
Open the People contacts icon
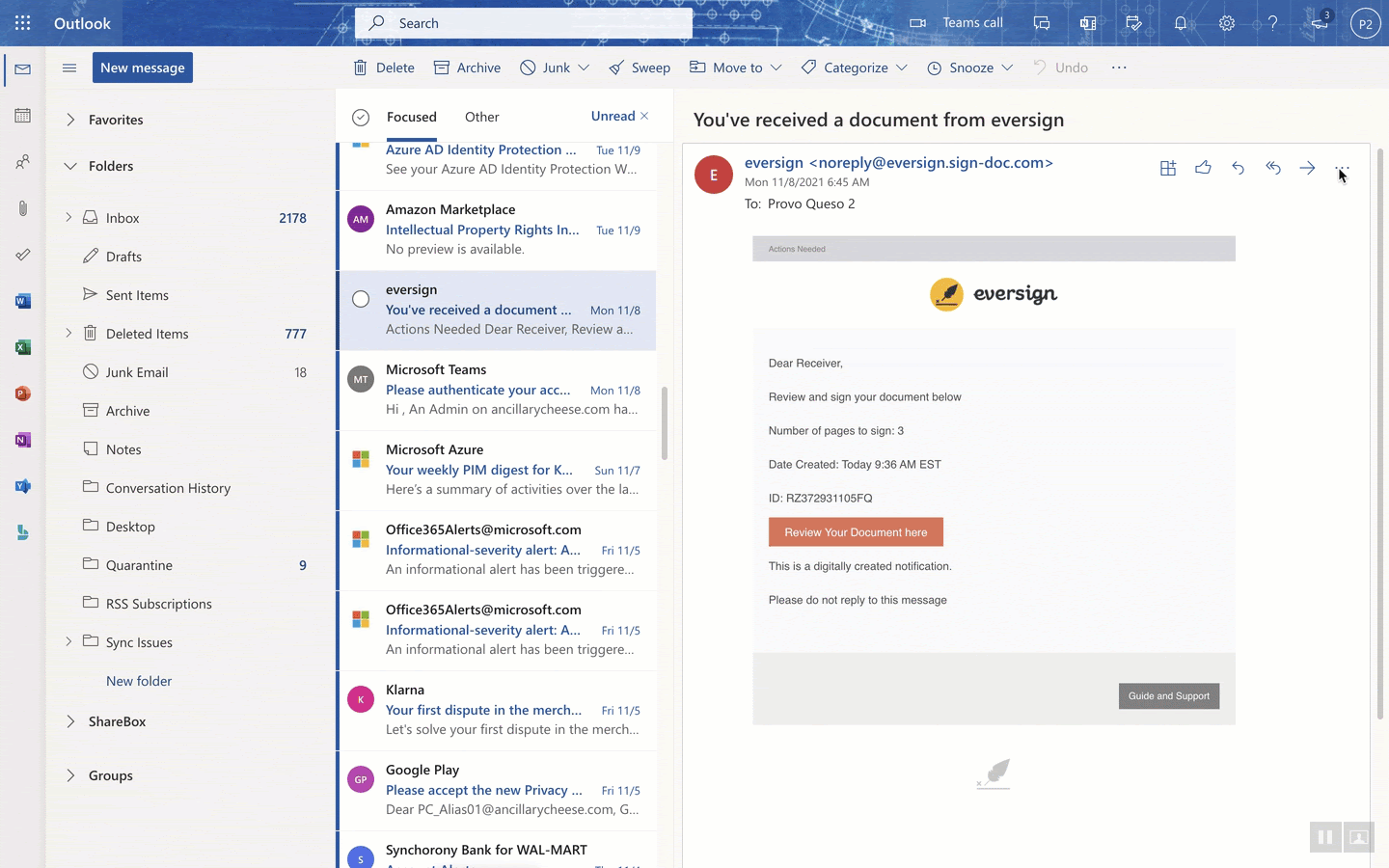click(x=22, y=162)
